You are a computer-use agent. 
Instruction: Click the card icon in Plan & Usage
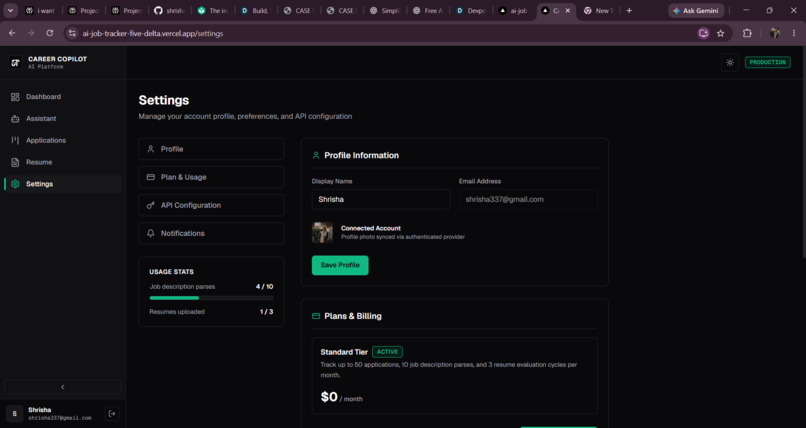(151, 177)
